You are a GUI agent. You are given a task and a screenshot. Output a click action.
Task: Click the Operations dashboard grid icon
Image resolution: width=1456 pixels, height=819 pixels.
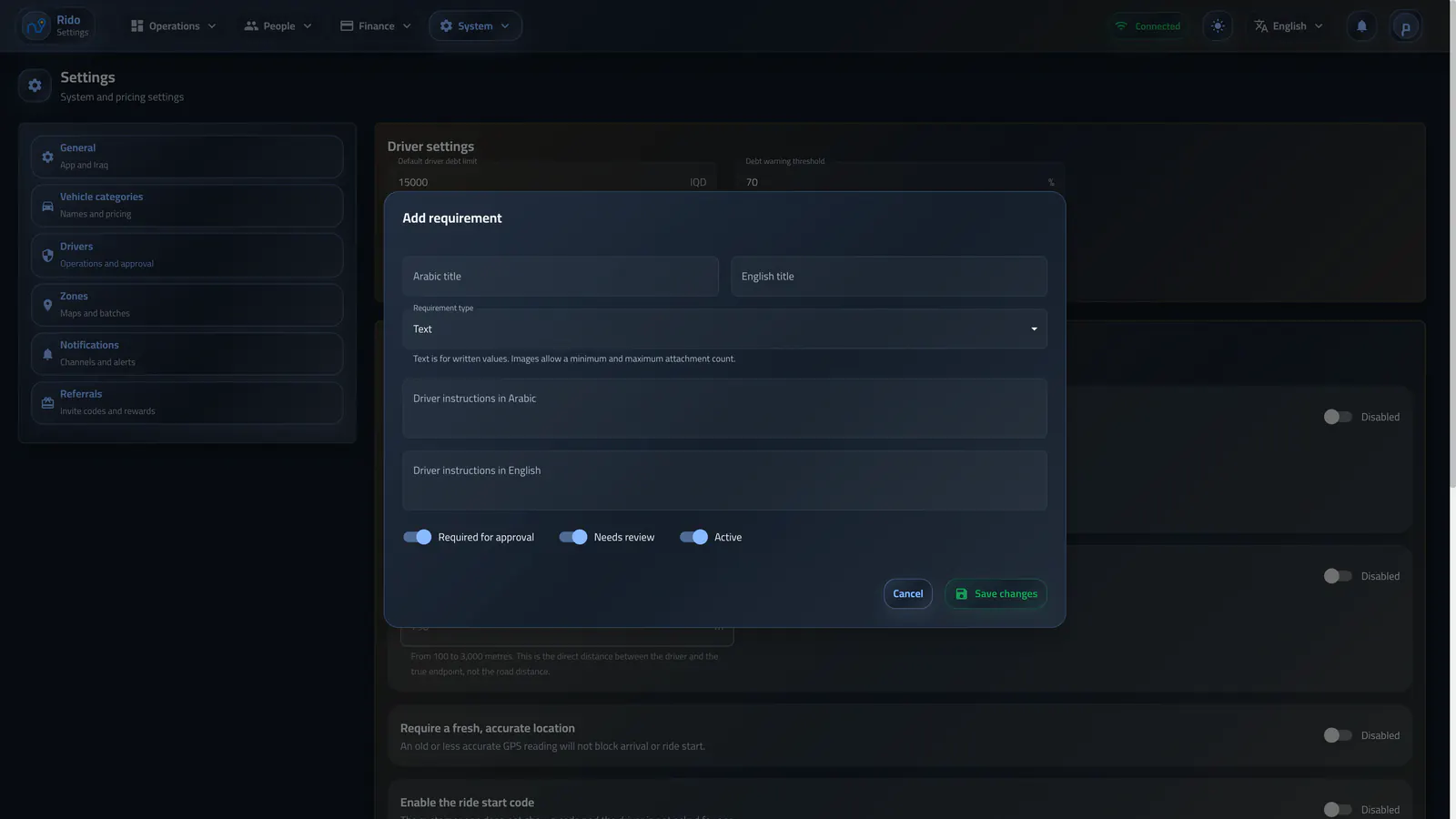tap(137, 26)
